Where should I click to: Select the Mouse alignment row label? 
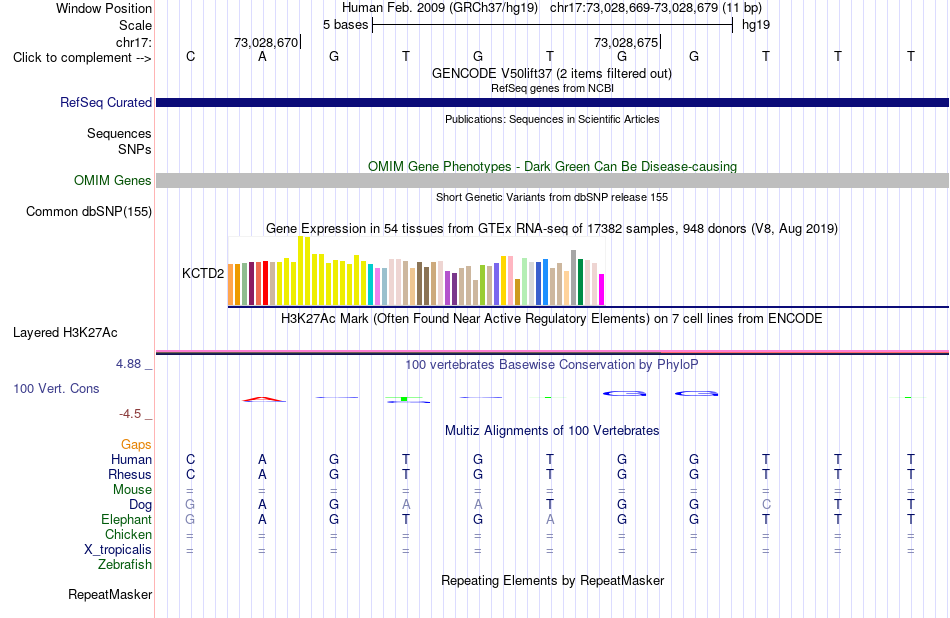132,490
